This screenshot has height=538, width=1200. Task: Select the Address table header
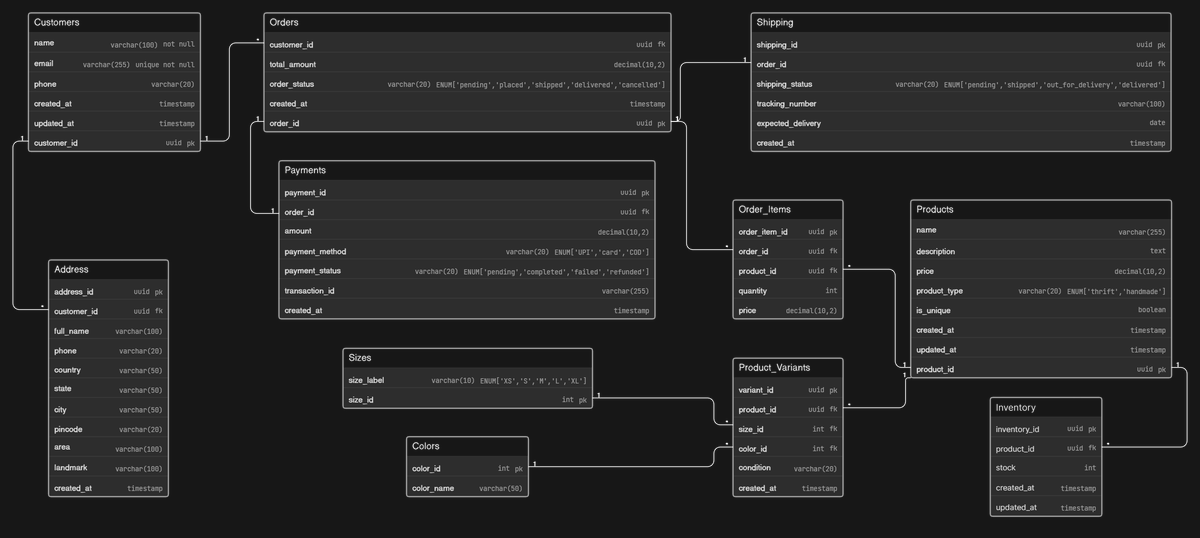(109, 270)
